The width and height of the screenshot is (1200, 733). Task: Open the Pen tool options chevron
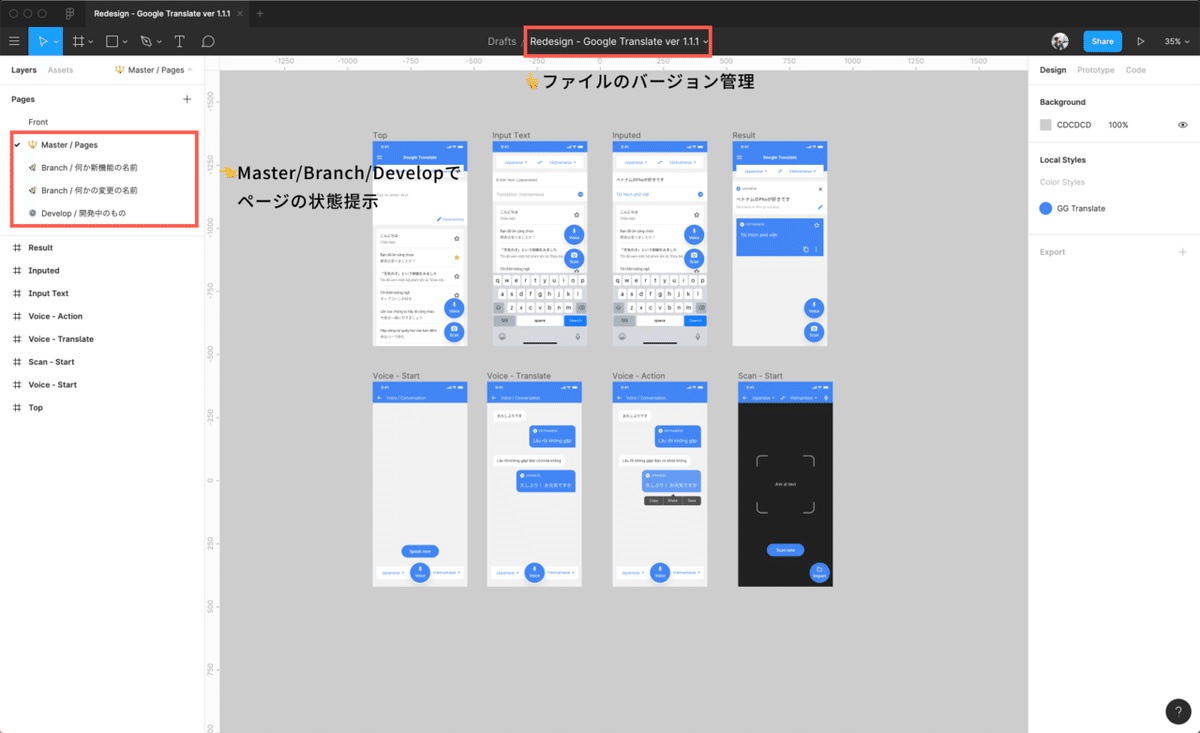coord(159,42)
